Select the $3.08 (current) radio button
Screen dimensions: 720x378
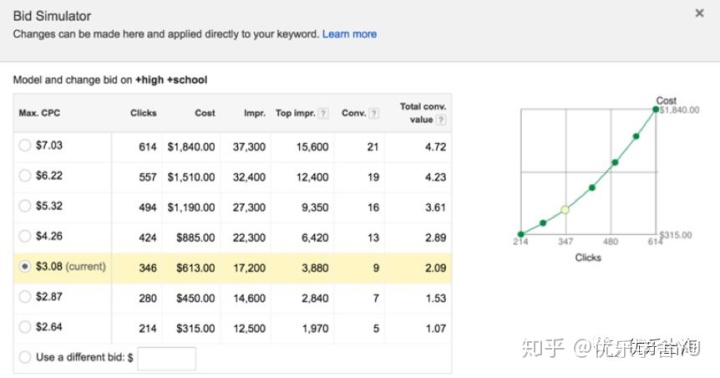25,266
